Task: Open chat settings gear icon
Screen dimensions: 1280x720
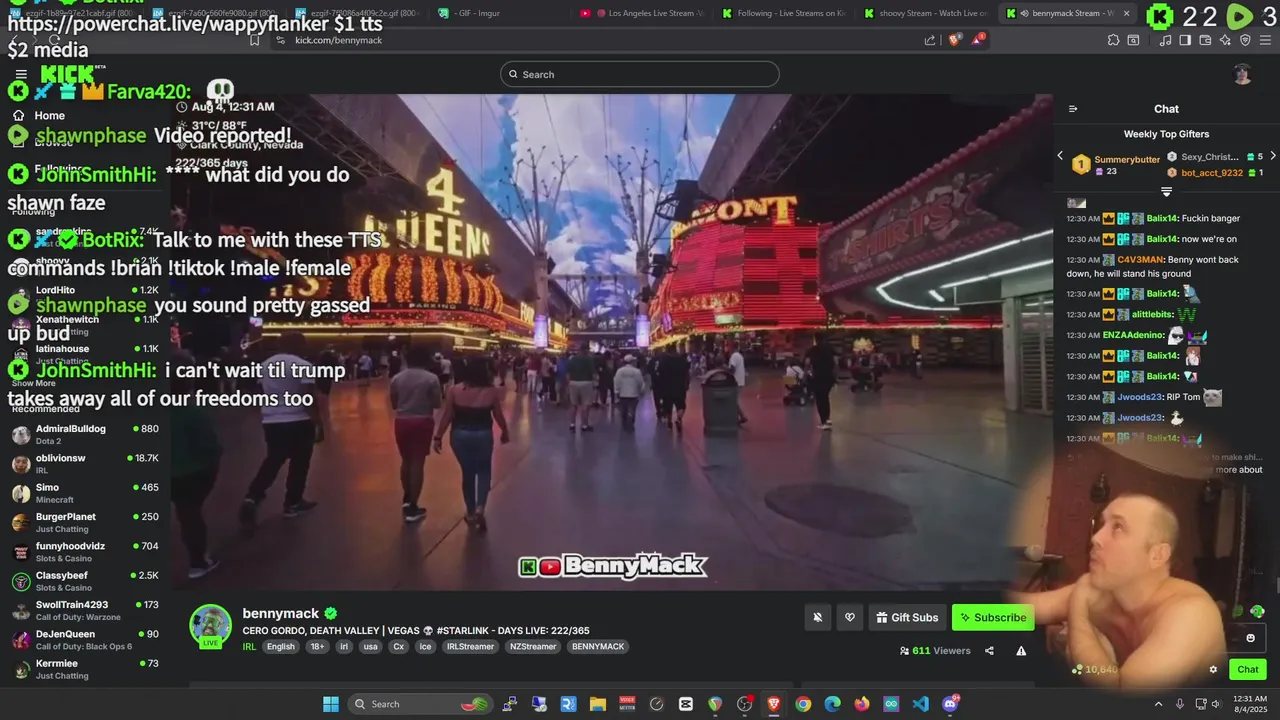Action: coord(1213,670)
